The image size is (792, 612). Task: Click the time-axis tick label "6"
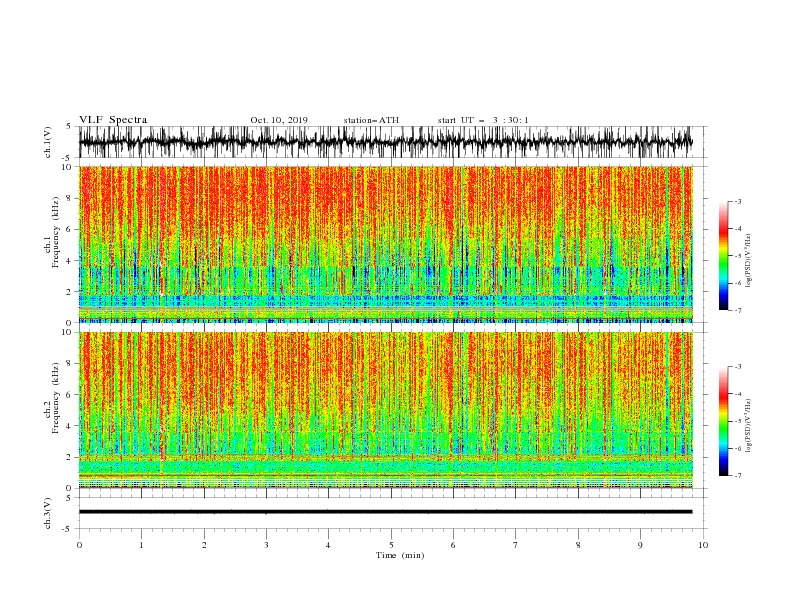point(453,545)
